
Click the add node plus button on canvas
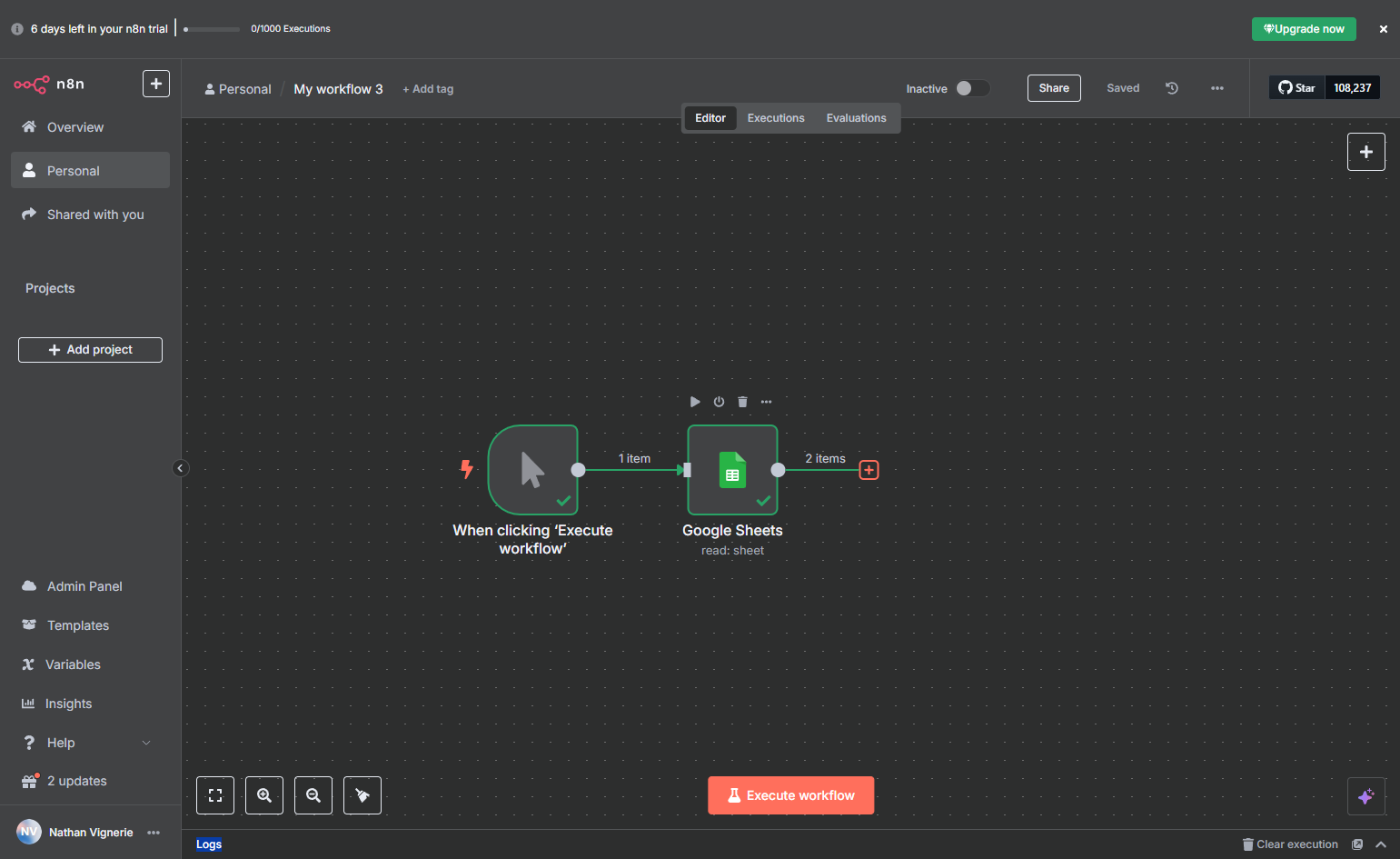pyautogui.click(x=1366, y=152)
